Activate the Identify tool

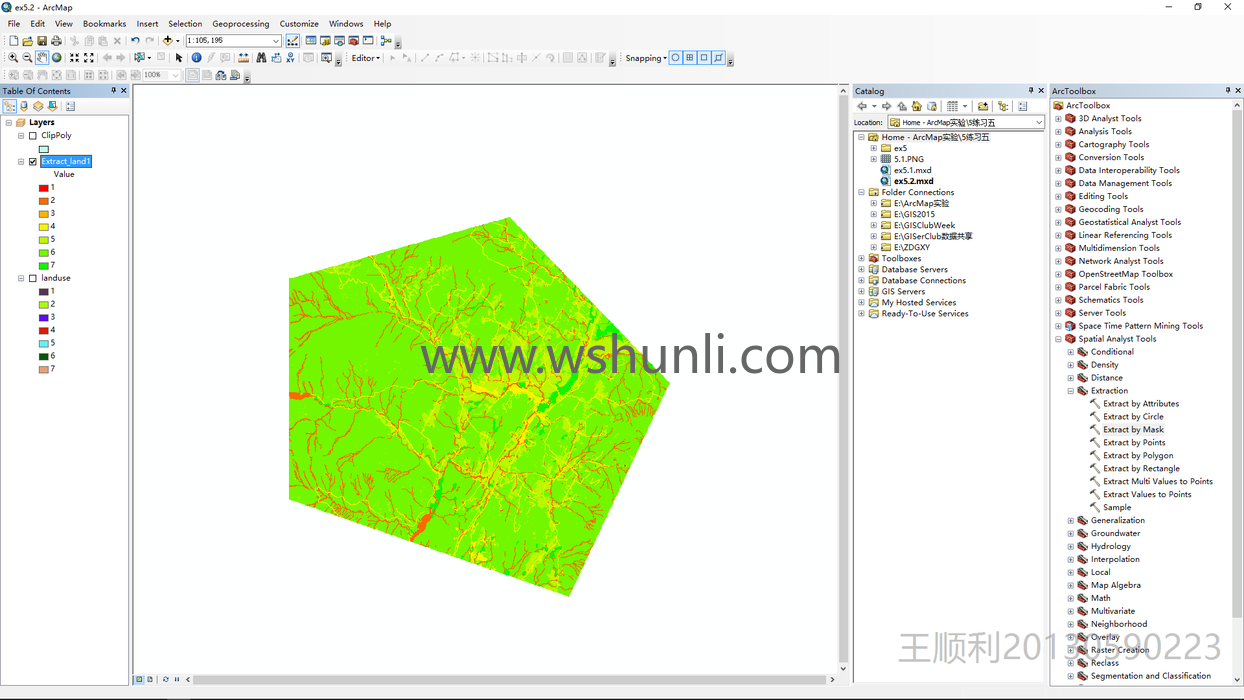click(x=197, y=58)
